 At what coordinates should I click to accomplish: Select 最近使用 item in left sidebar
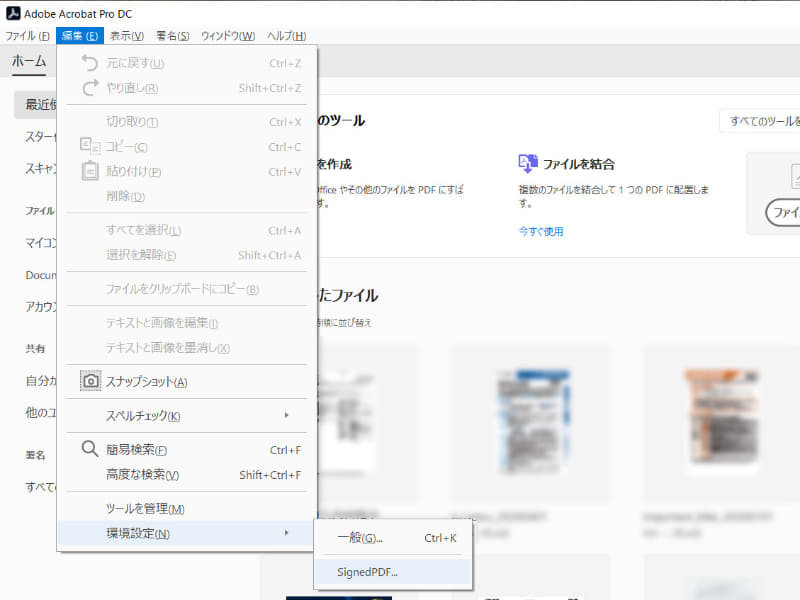tap(36, 105)
